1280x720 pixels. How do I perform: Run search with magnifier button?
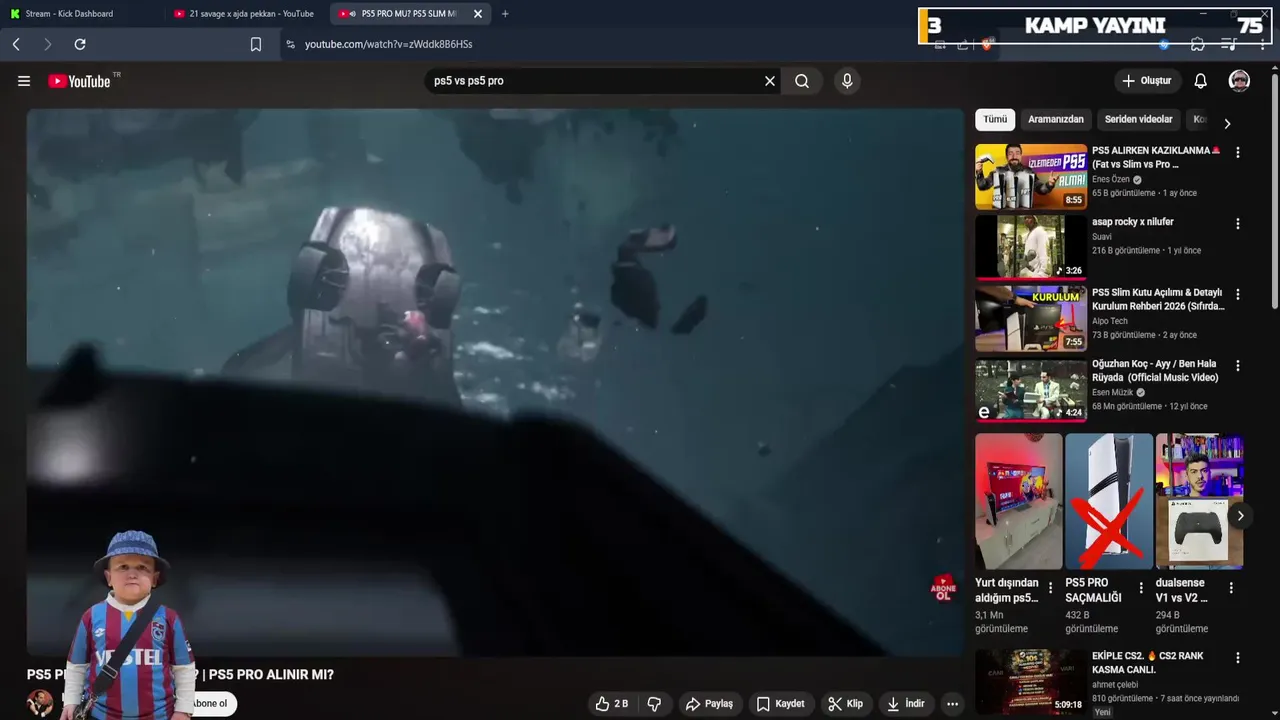(802, 81)
